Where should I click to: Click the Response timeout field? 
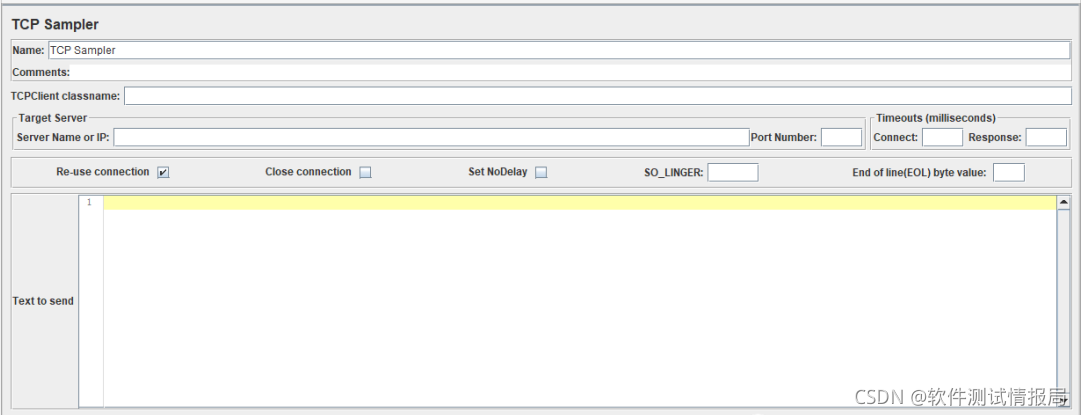[1046, 137]
